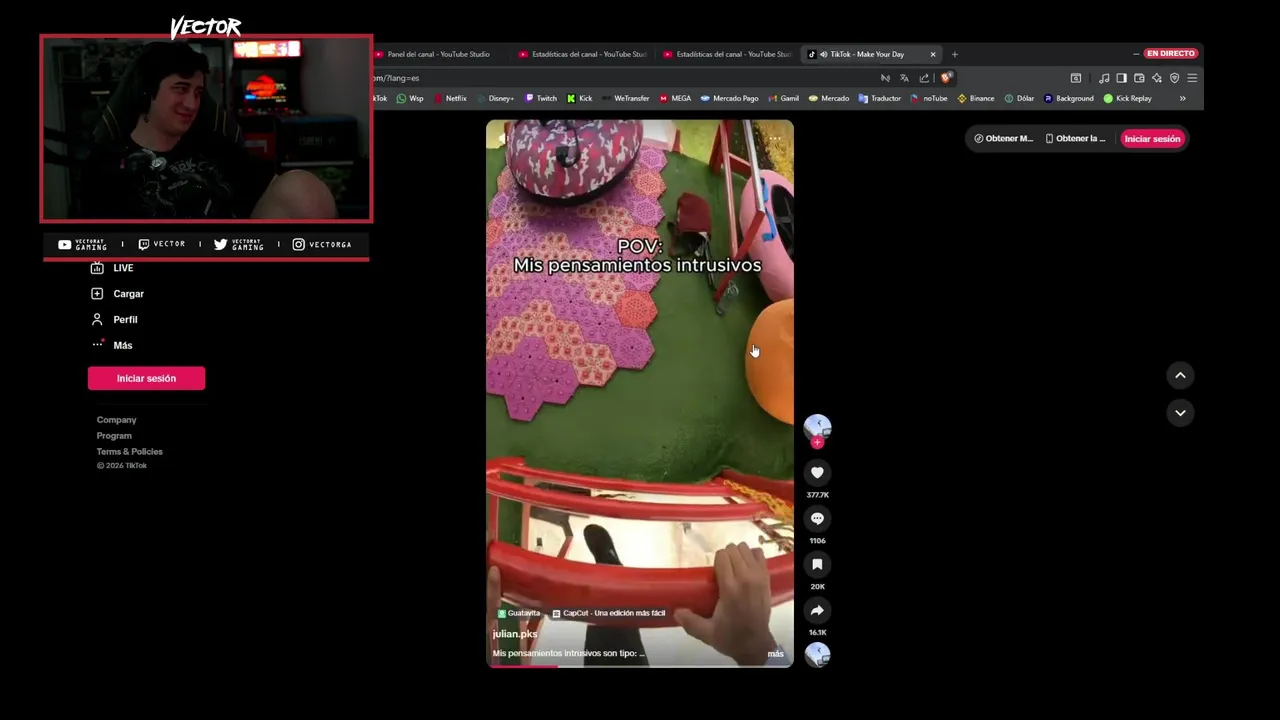
Task: Open the Kick bookmark
Action: (x=580, y=98)
